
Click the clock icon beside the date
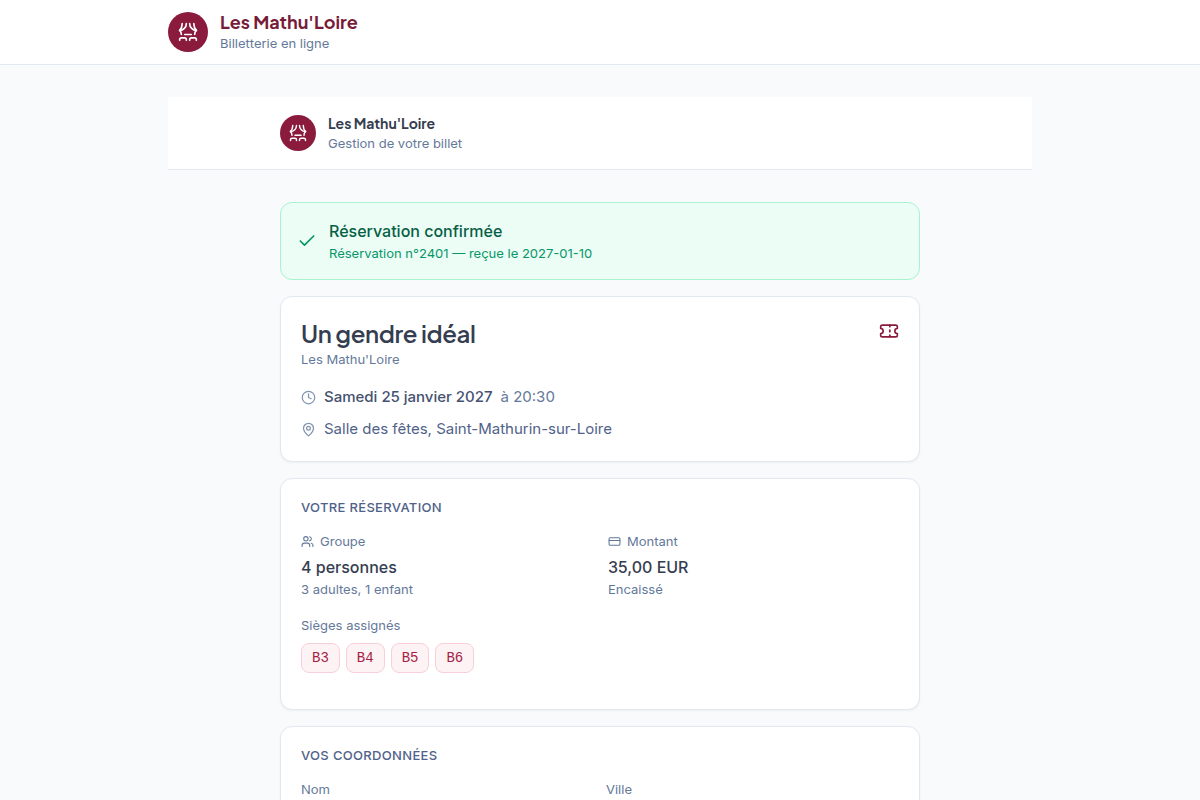tap(308, 398)
